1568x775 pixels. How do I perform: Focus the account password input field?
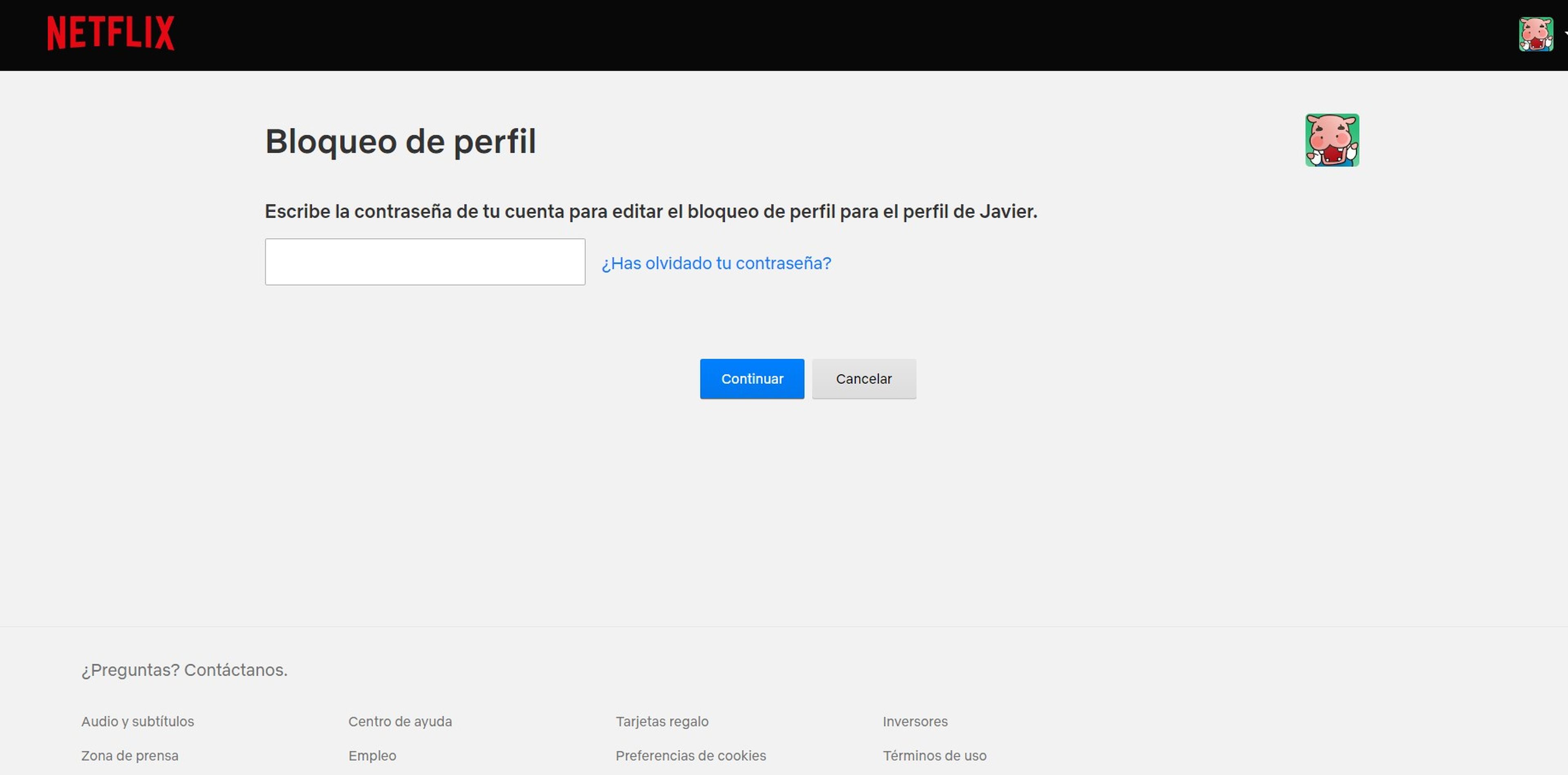pos(425,262)
